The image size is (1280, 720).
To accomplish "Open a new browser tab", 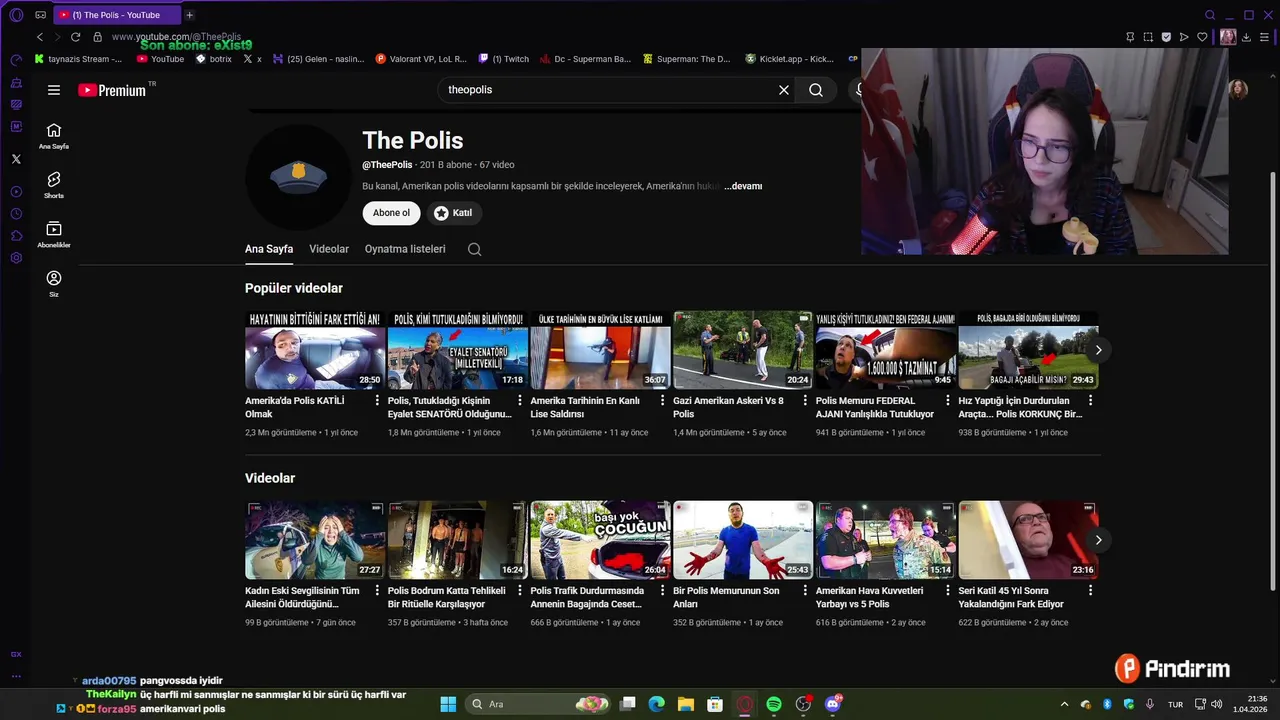I will point(190,15).
